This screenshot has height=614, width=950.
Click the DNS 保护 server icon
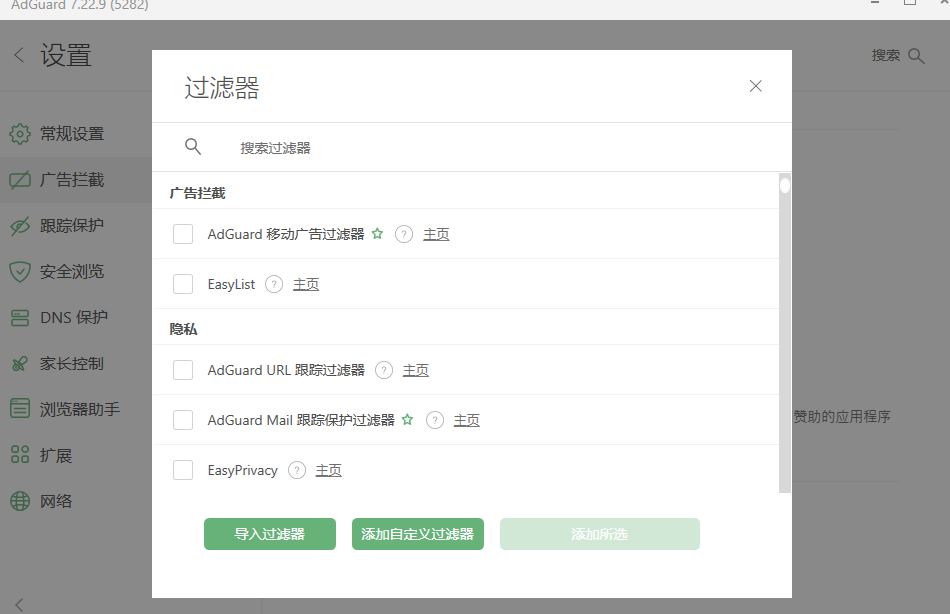[20, 318]
